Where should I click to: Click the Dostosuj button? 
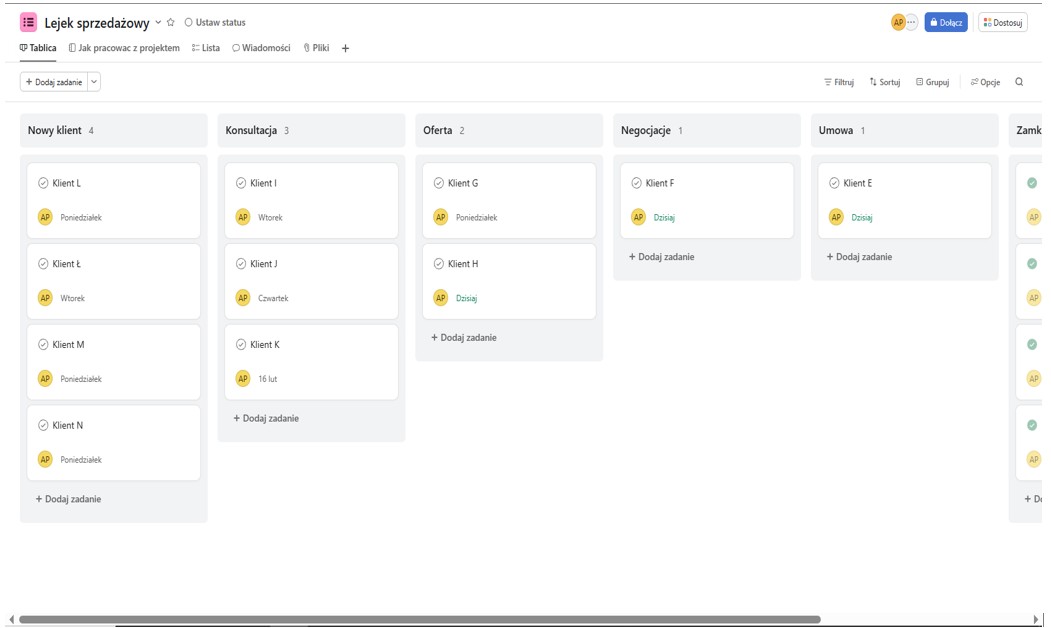pos(1002,22)
